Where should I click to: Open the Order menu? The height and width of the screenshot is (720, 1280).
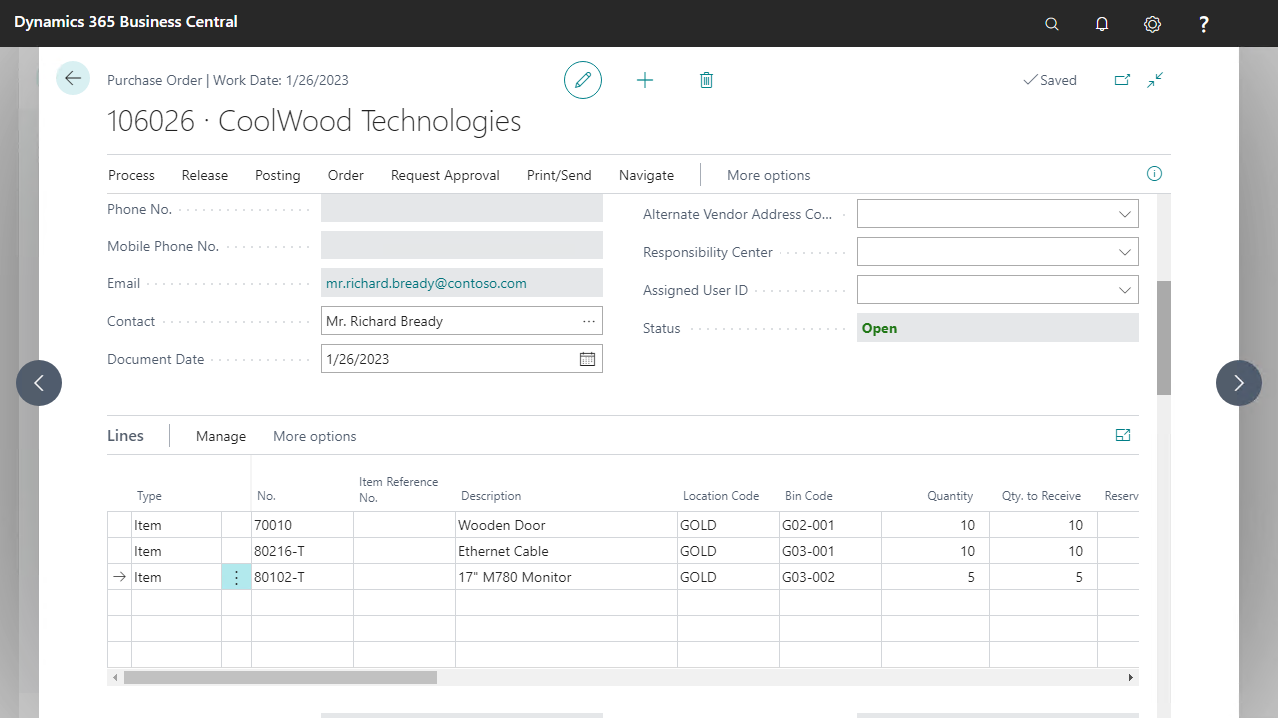(x=346, y=175)
